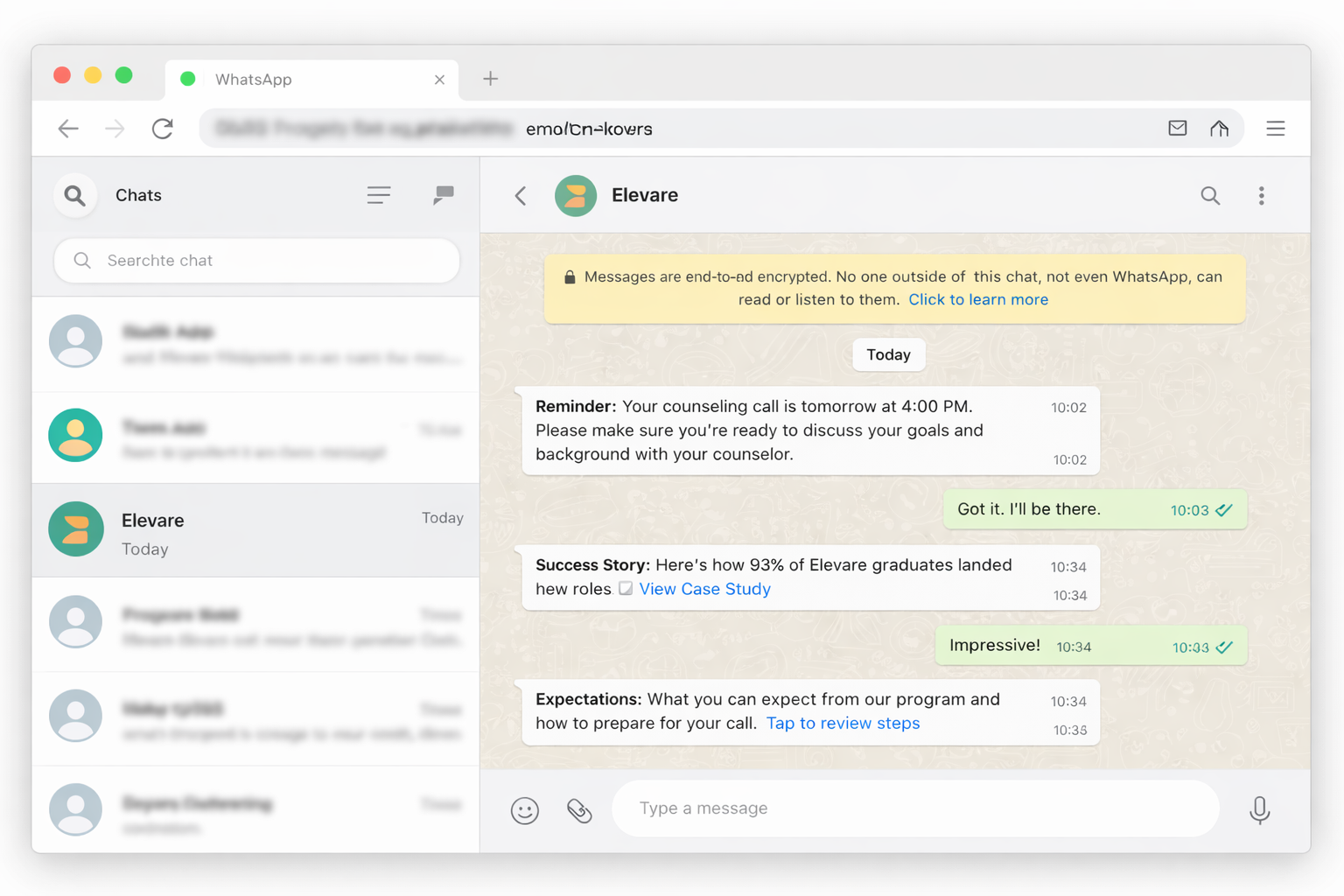Click the encryption Click to learn more link
1344x896 pixels.
977,299
